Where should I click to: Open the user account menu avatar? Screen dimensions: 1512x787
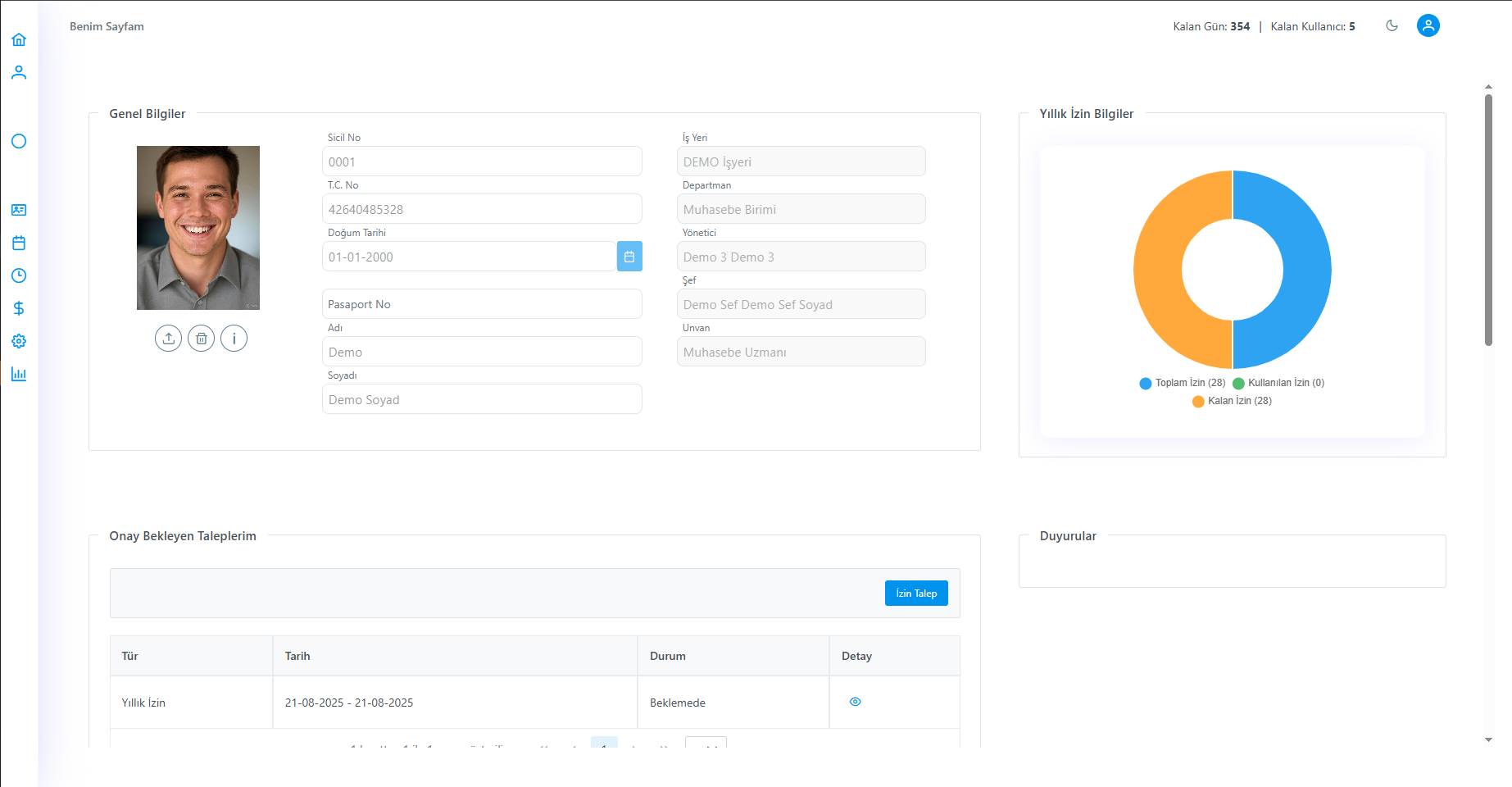(x=1428, y=25)
